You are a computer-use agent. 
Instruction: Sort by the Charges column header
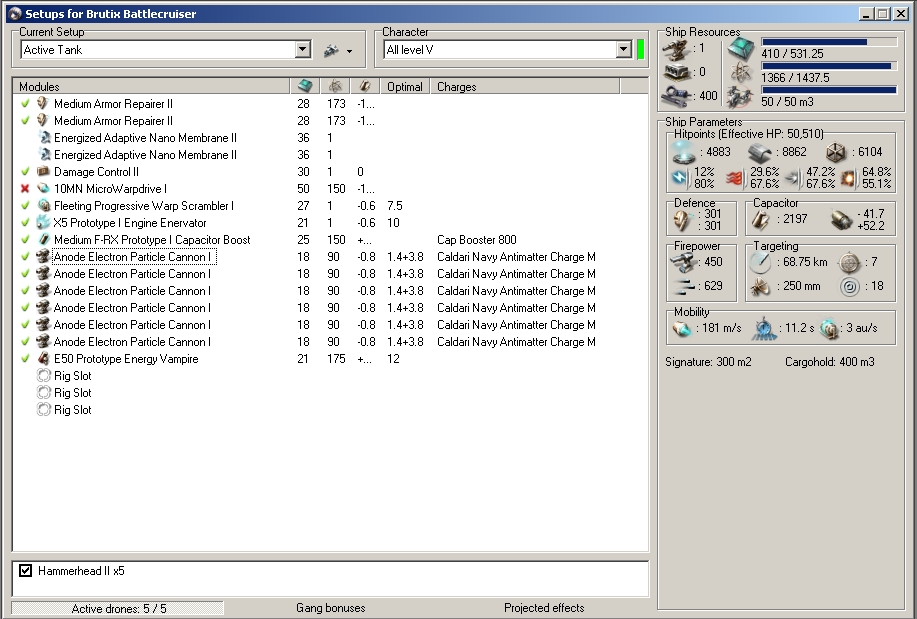(525, 87)
